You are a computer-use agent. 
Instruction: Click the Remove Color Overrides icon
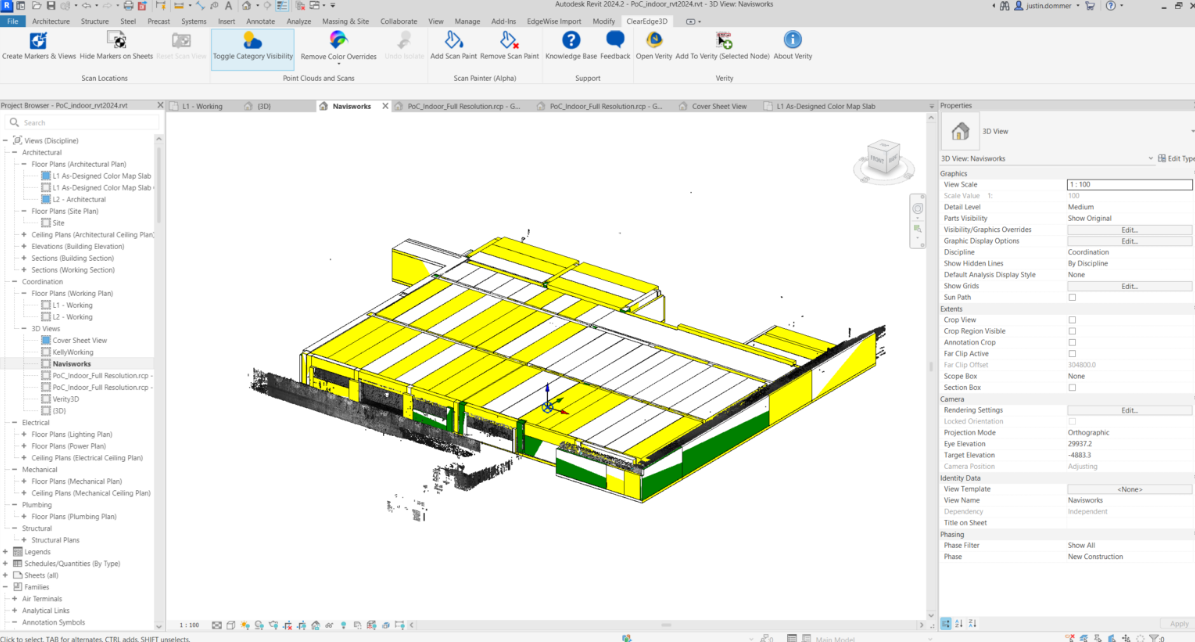(x=338, y=41)
